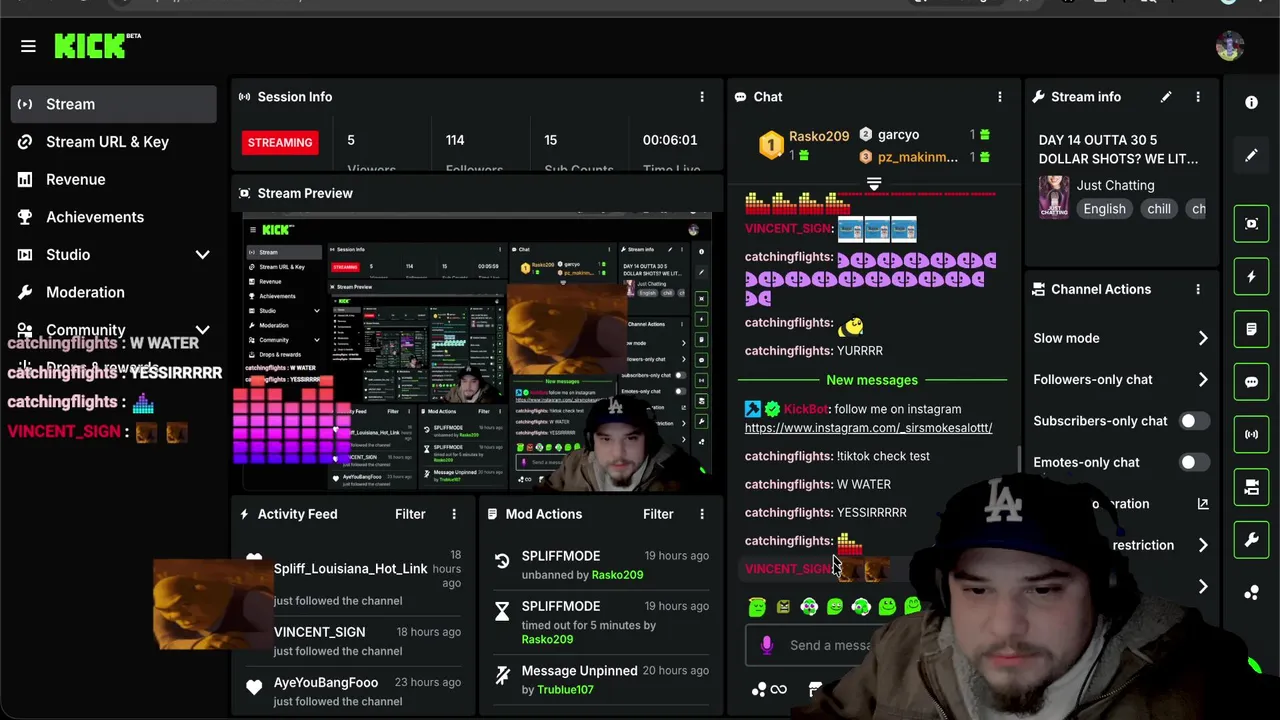This screenshot has width=1280, height=720.
Task: Click VINCENT_SIGN follower entry in Activity Feed
Action: click(x=319, y=632)
